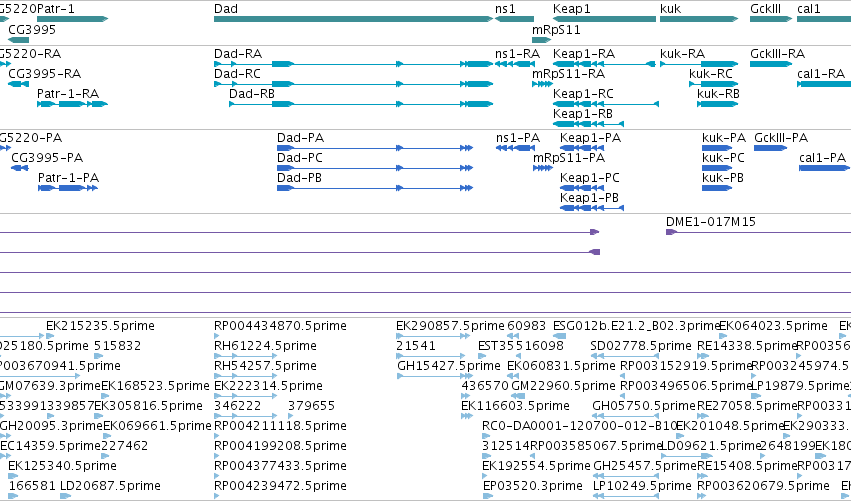The height and width of the screenshot is (501, 851).
Task: Open the Dad-PB protein label
Action: tap(299, 178)
